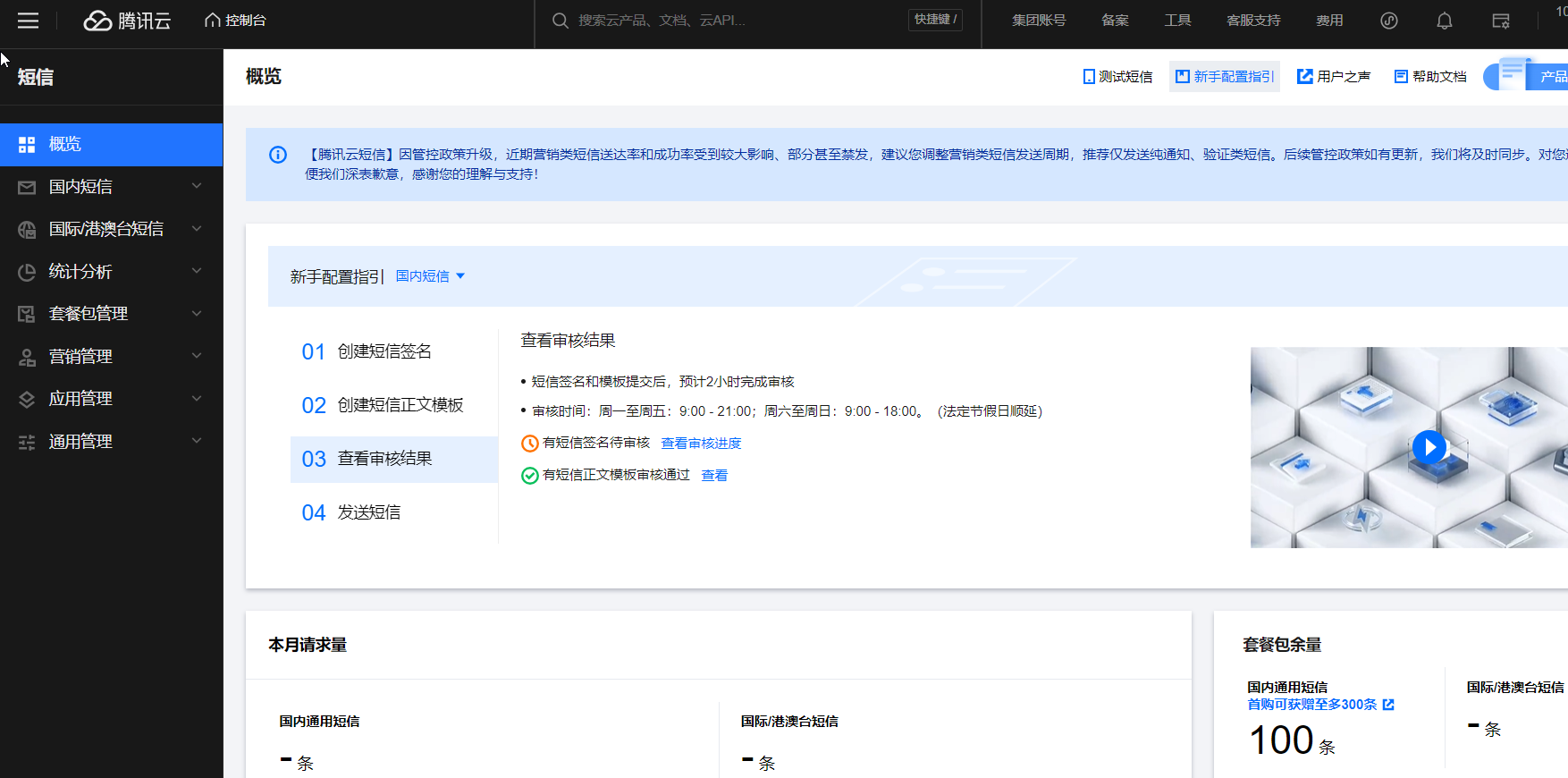The height and width of the screenshot is (778, 1568).
Task: Play the tutorial video
Action: pos(1429,446)
